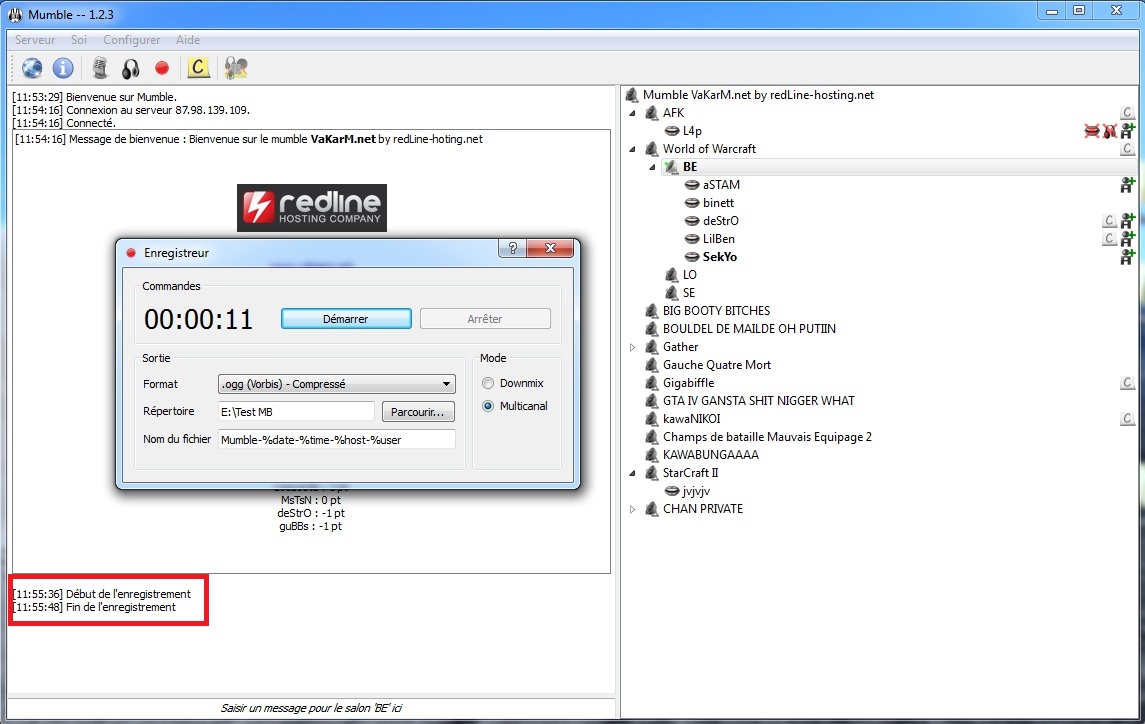This screenshot has width=1145, height=724.
Task: Expand the Gather channel
Action: (632, 347)
